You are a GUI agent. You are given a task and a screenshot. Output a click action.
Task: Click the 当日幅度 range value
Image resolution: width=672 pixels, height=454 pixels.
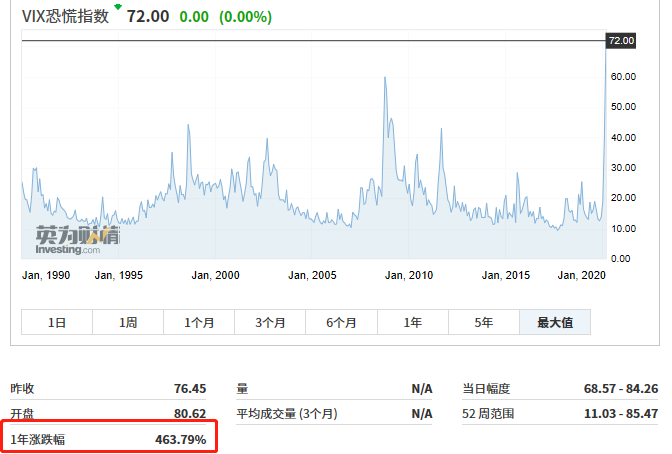coord(621,388)
